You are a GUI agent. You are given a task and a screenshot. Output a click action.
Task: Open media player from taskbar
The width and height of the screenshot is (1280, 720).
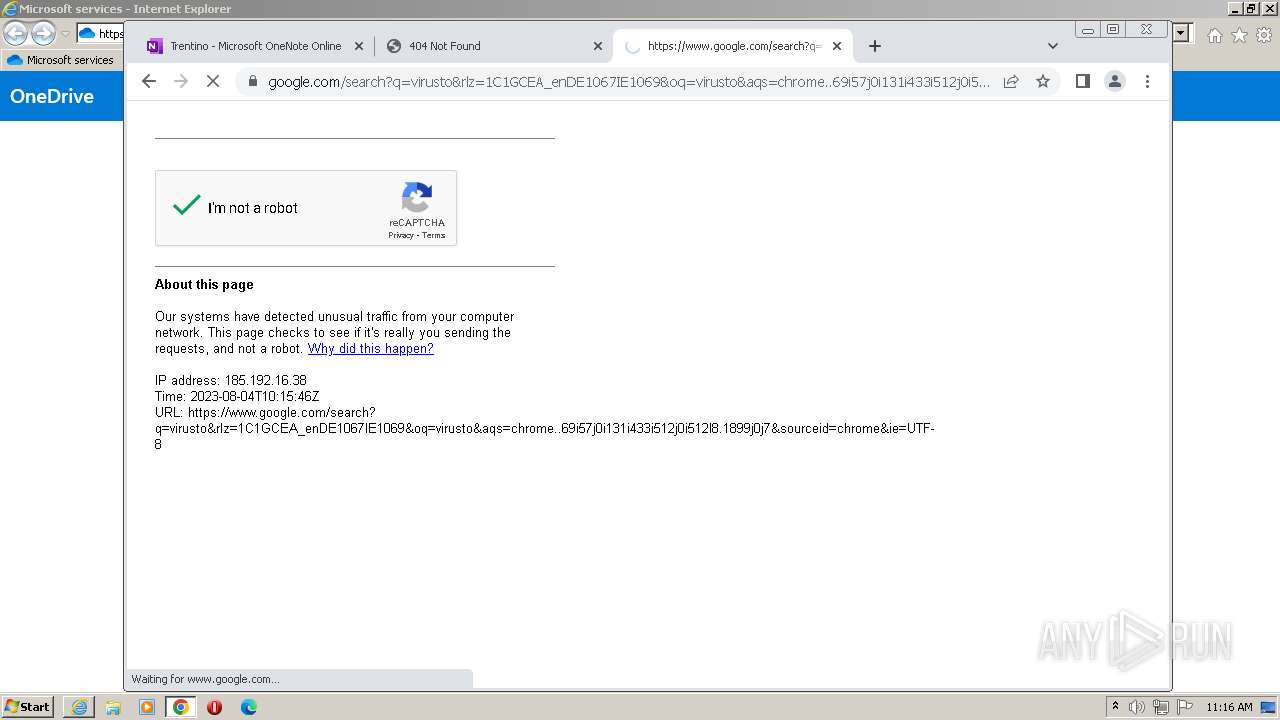coord(147,707)
